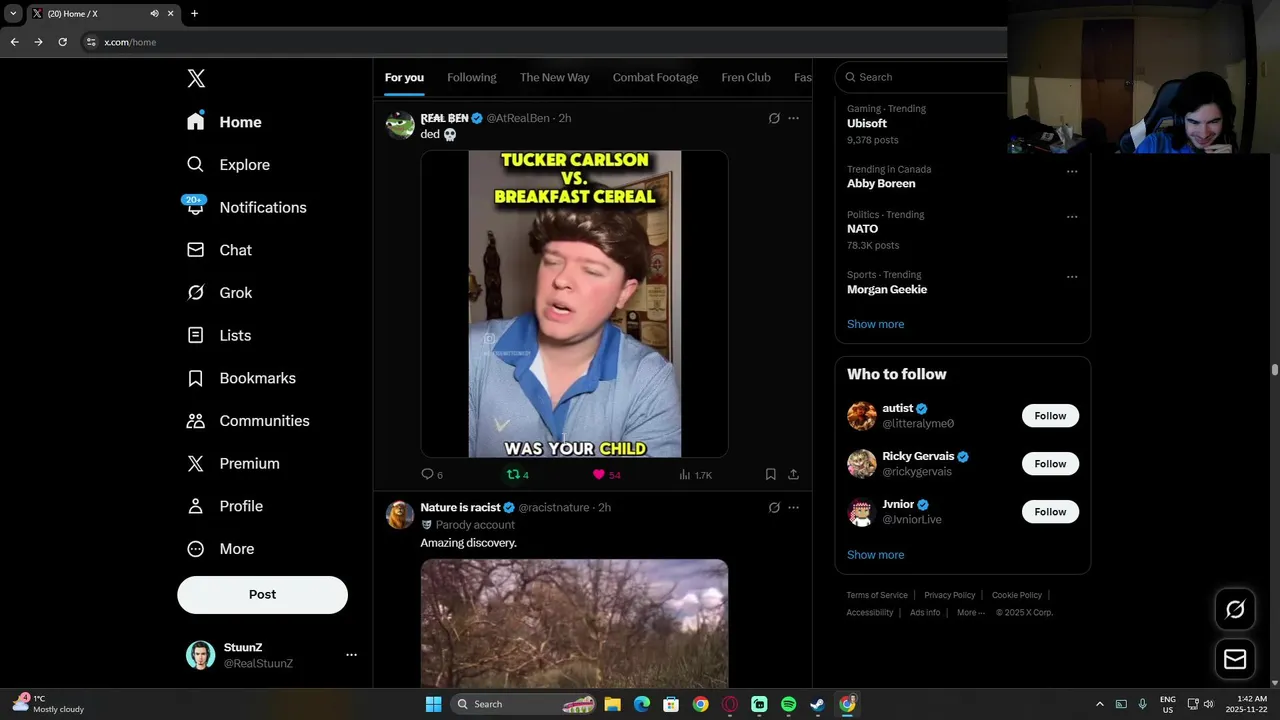Screen dimensions: 1280x720
Task: Open File Explorer in the taskbar
Action: (612, 704)
